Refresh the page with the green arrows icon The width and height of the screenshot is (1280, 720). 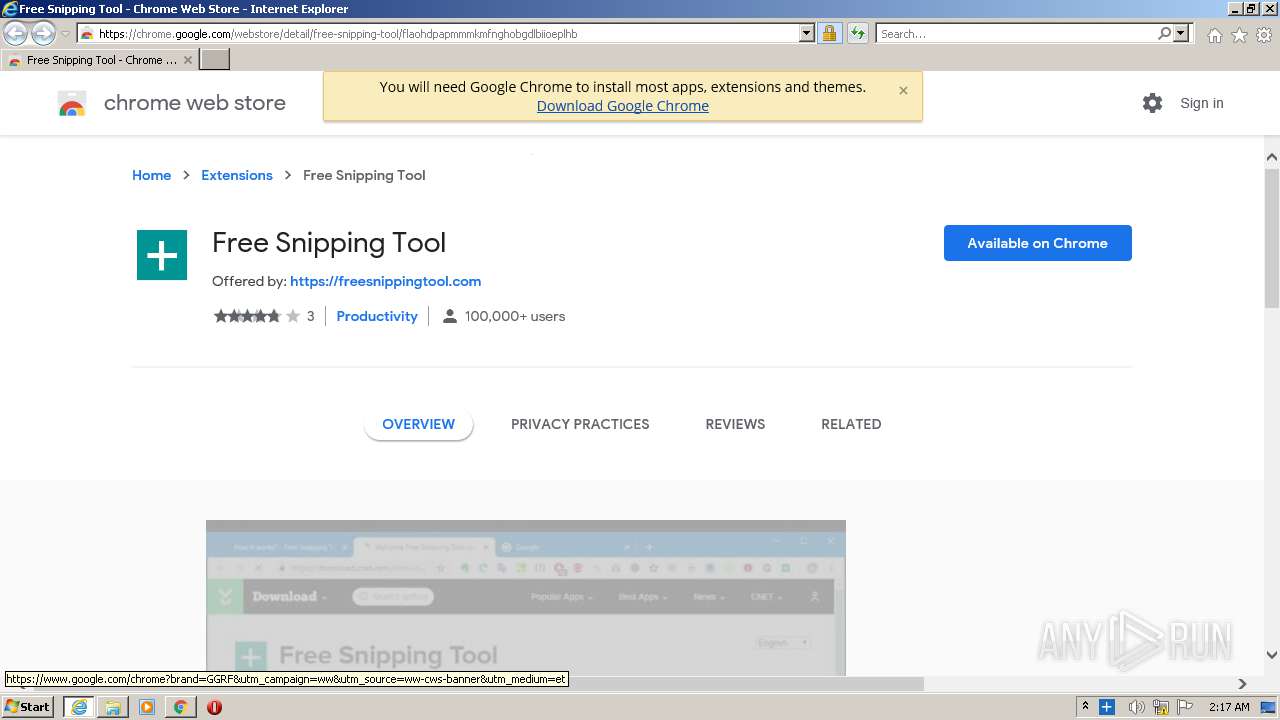point(857,33)
